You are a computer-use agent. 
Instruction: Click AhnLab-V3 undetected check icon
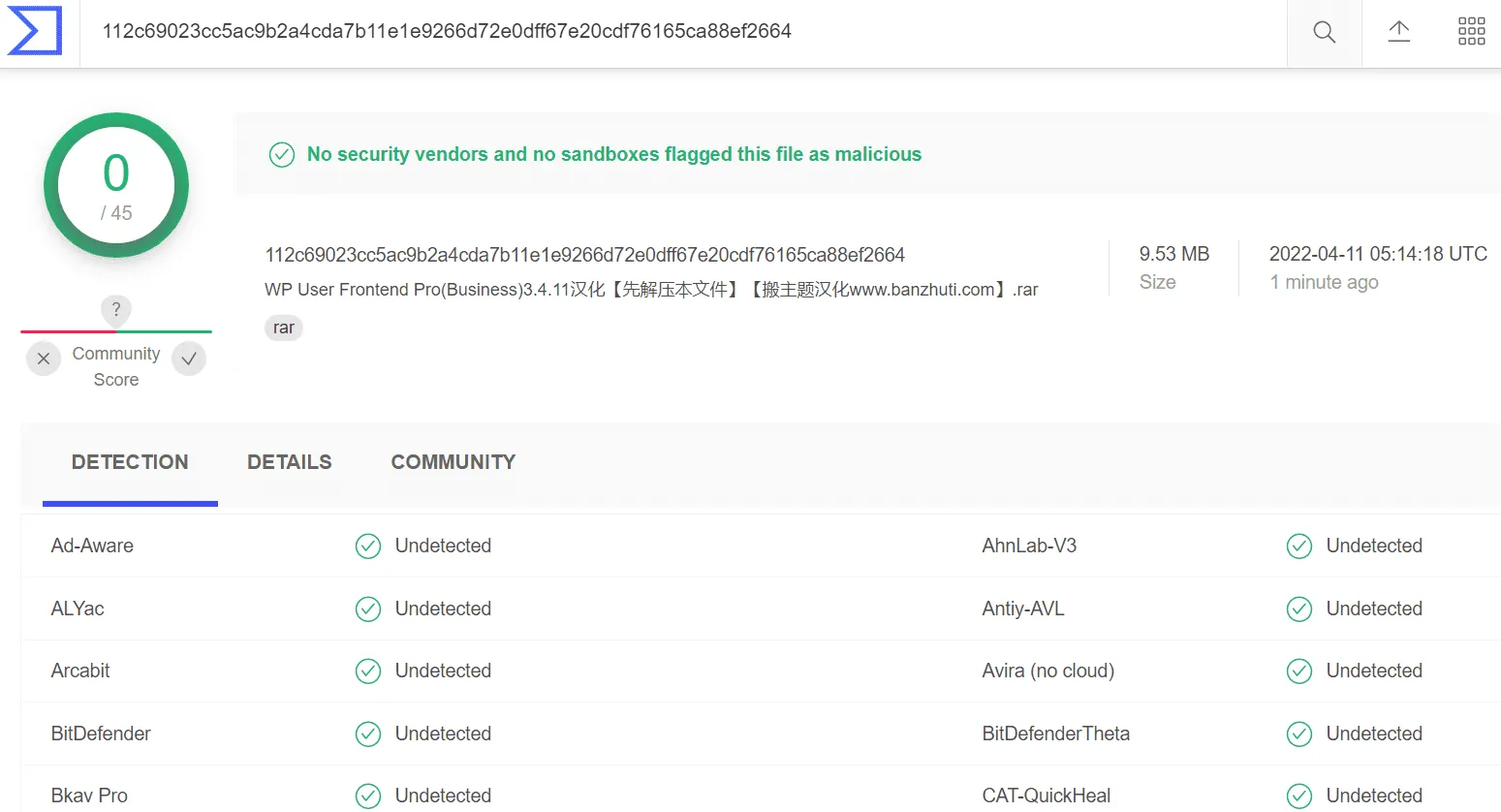click(1299, 547)
